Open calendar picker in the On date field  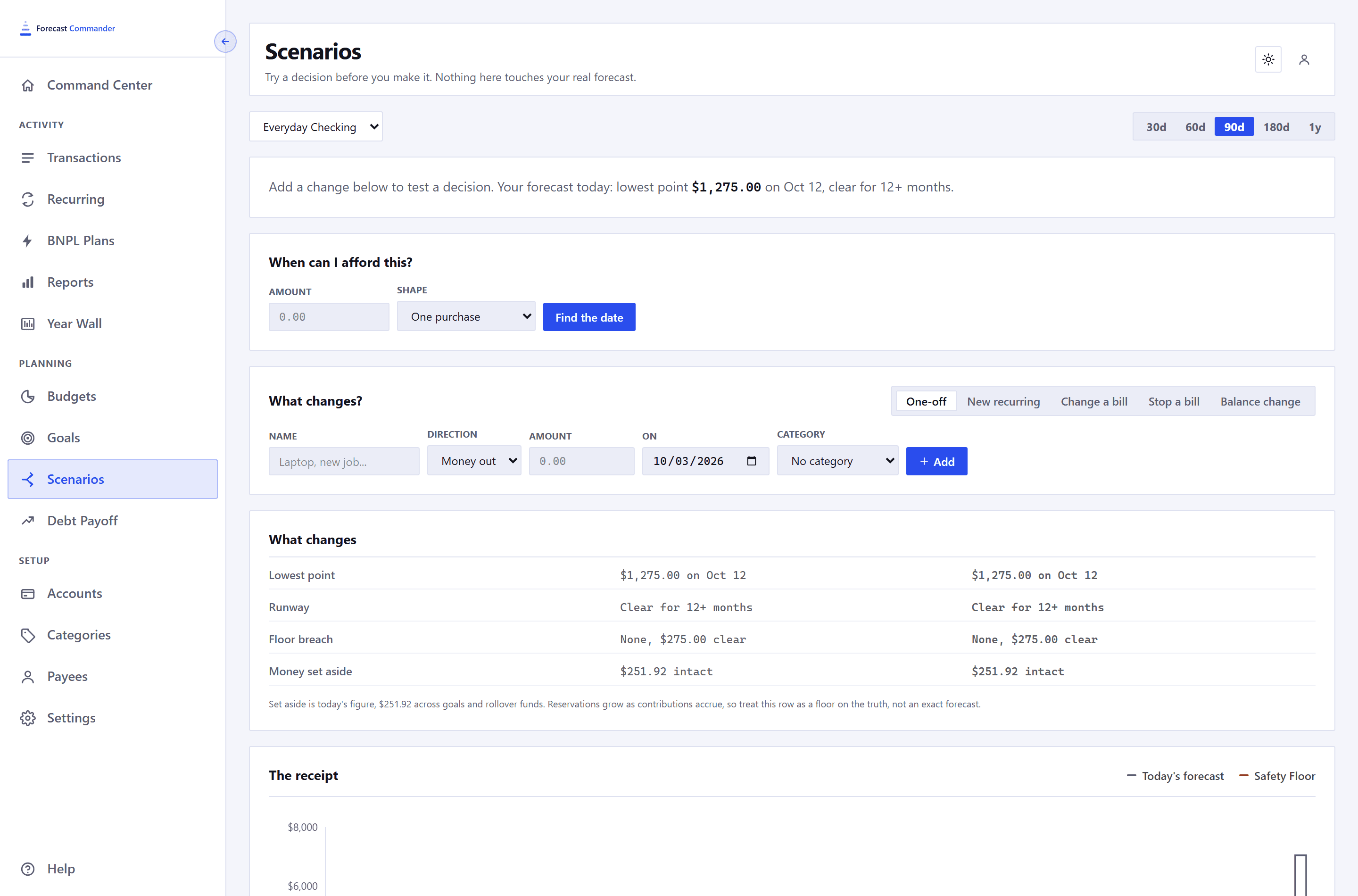point(751,461)
